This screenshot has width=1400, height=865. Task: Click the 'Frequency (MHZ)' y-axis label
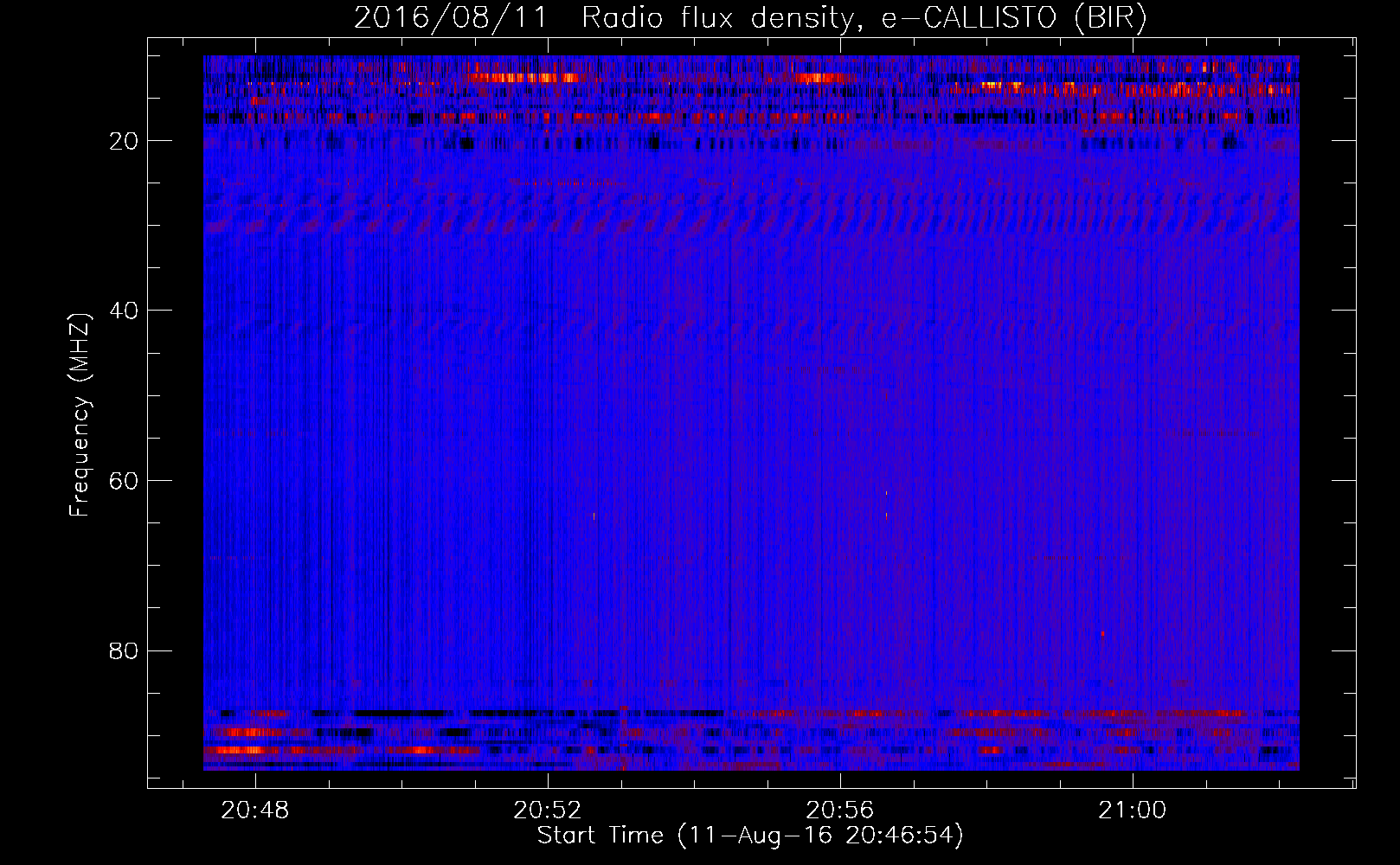click(x=80, y=415)
